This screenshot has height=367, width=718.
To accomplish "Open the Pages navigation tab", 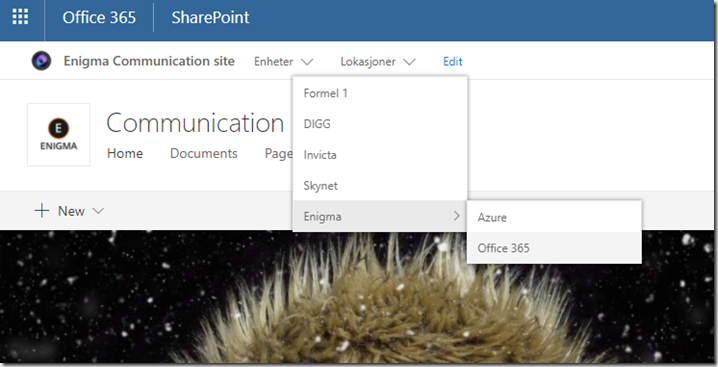I will coord(279,153).
